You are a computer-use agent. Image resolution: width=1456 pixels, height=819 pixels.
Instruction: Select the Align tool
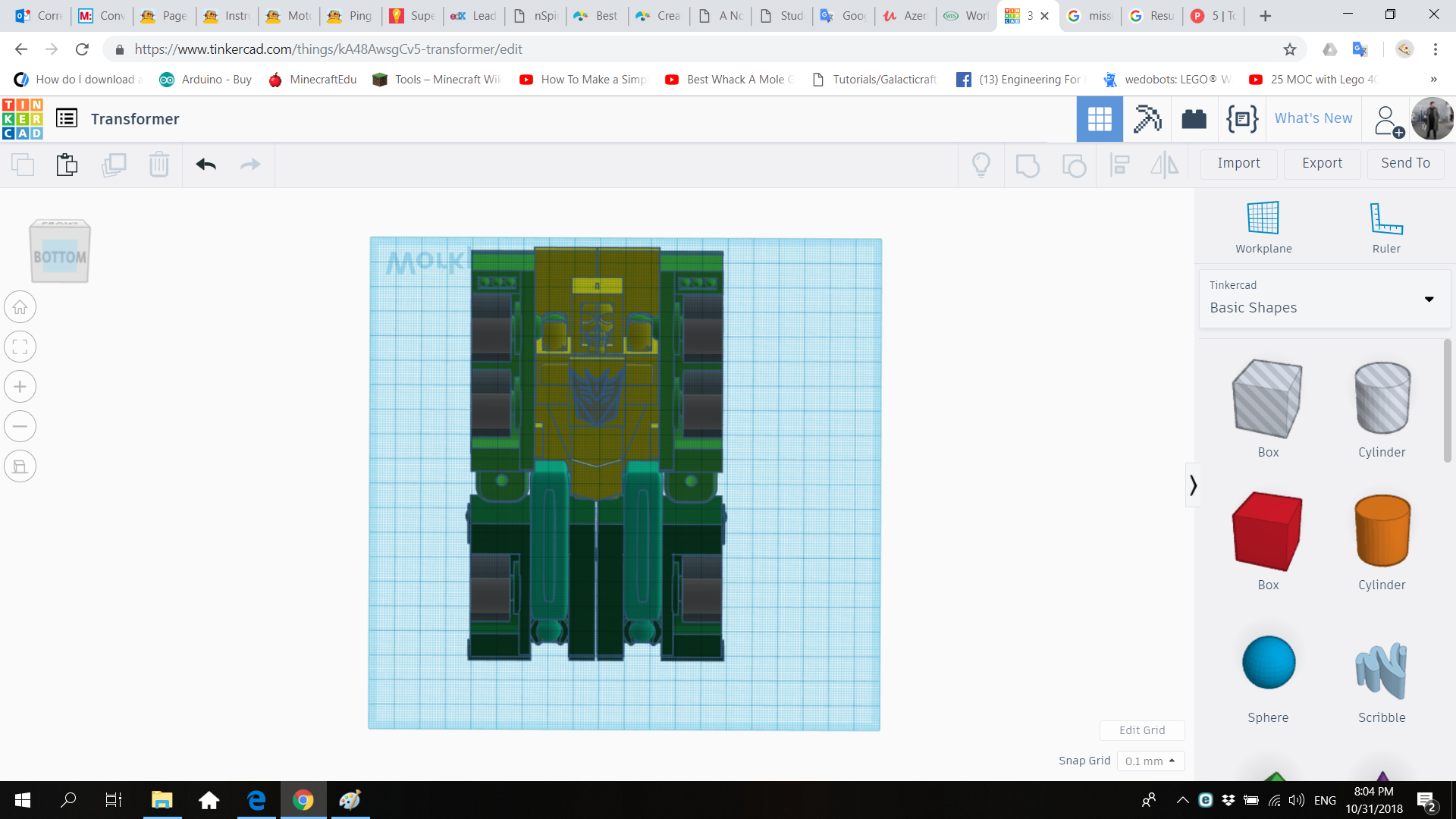pos(1119,165)
